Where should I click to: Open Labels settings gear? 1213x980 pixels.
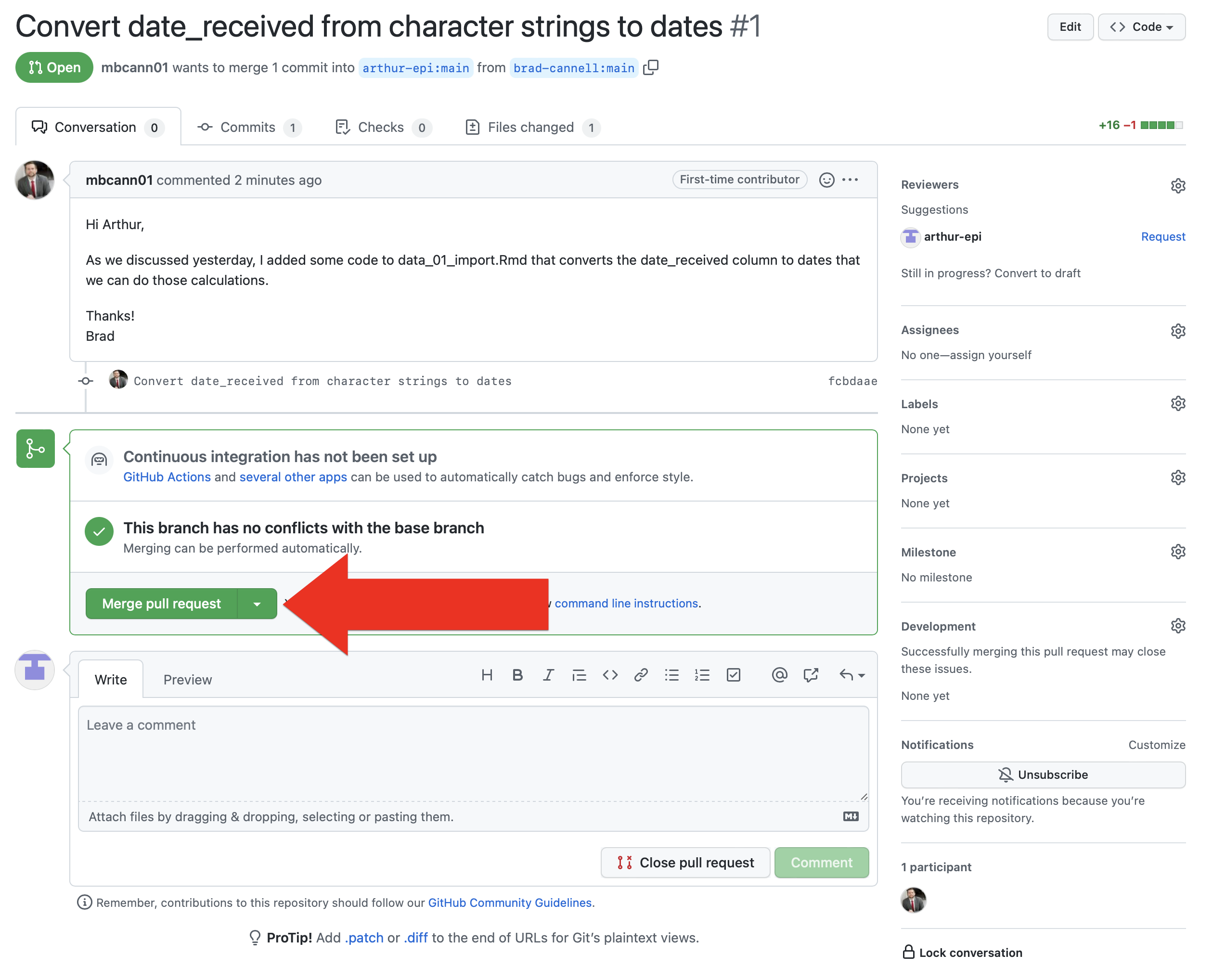coord(1177,404)
